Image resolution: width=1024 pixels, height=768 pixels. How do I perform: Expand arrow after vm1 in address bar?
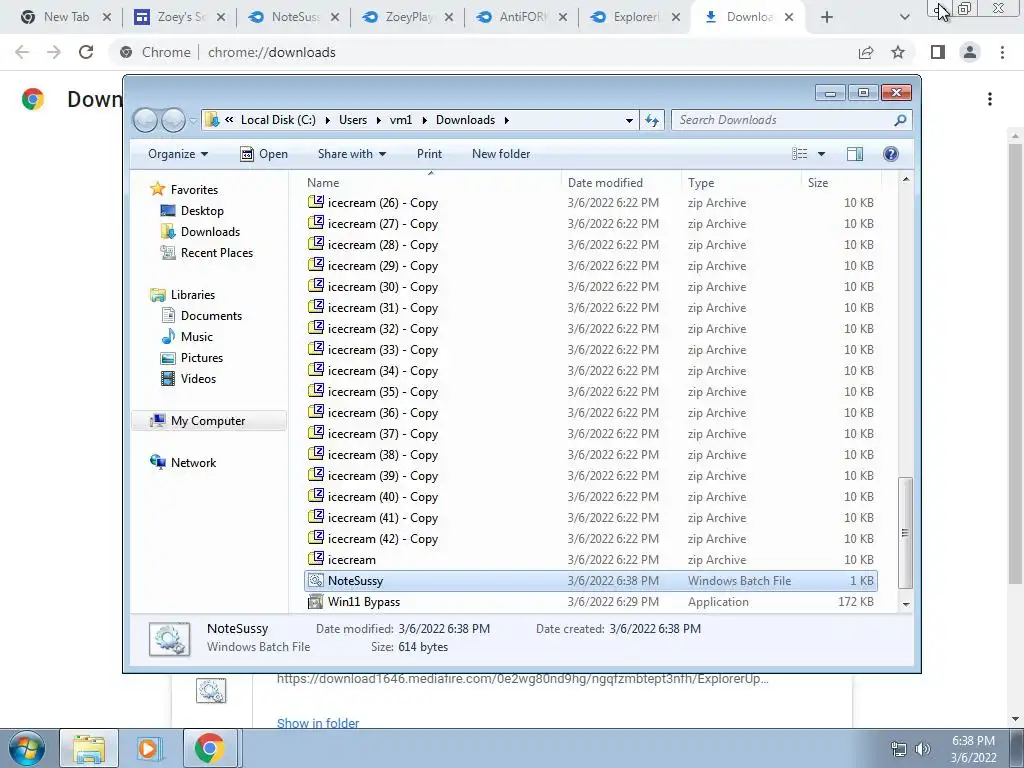click(x=424, y=120)
